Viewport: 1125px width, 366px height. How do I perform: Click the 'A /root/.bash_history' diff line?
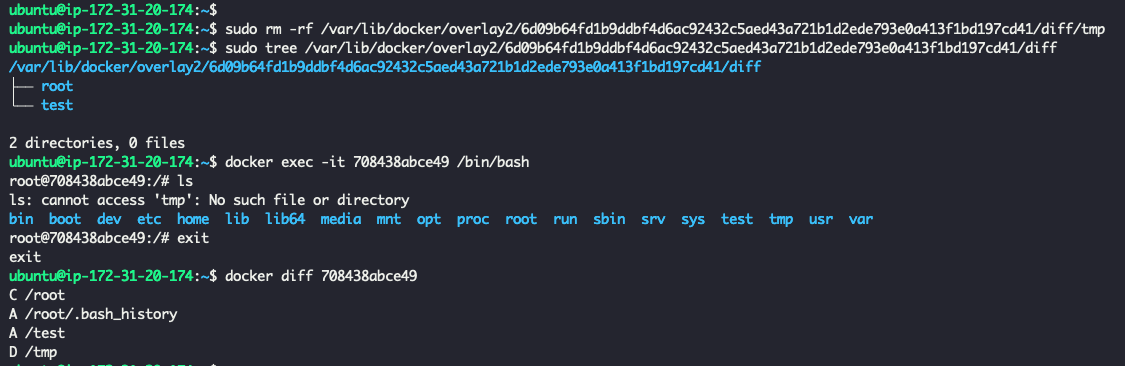93,314
